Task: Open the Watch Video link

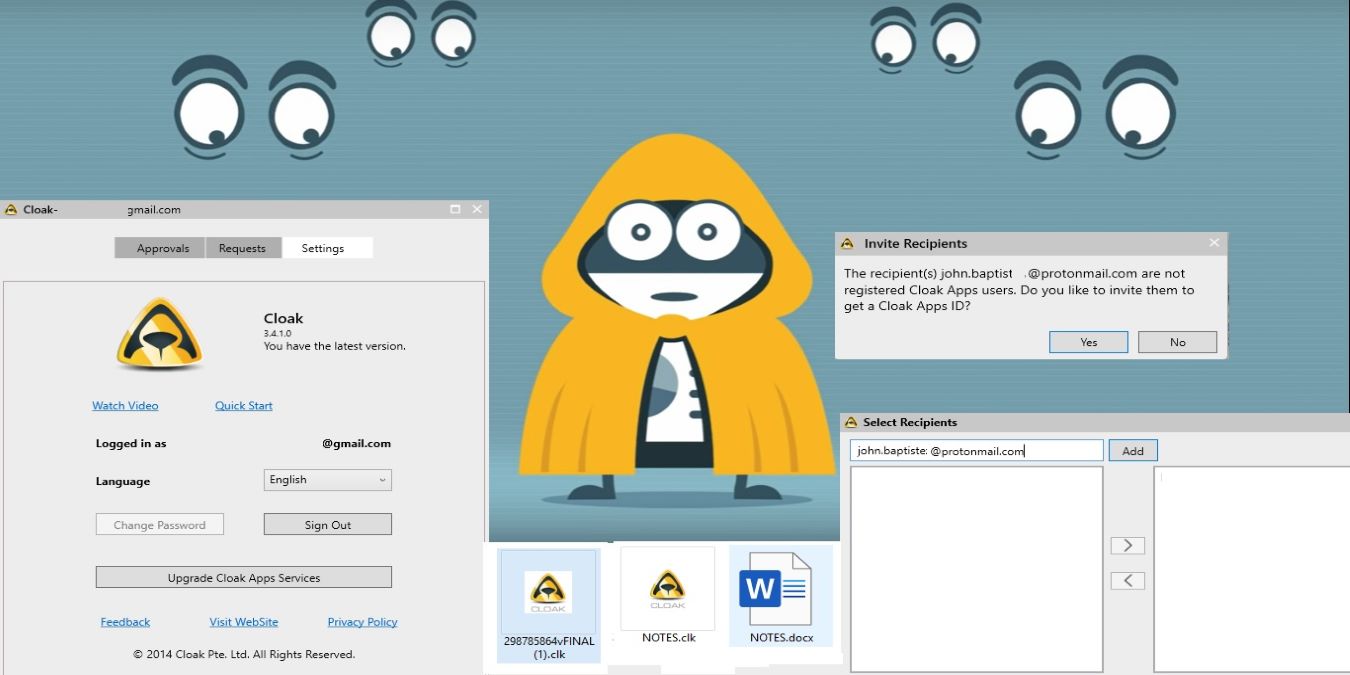Action: 124,405
